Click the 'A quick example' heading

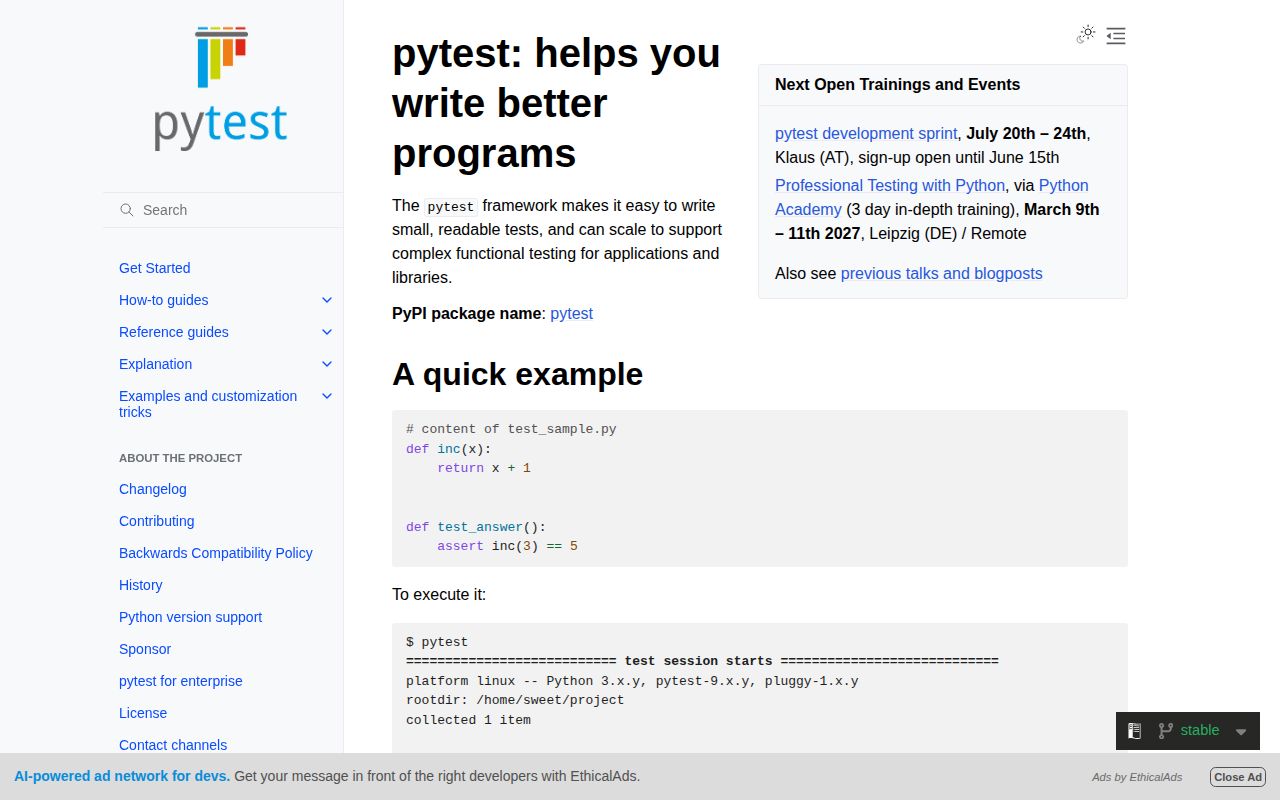click(x=517, y=374)
